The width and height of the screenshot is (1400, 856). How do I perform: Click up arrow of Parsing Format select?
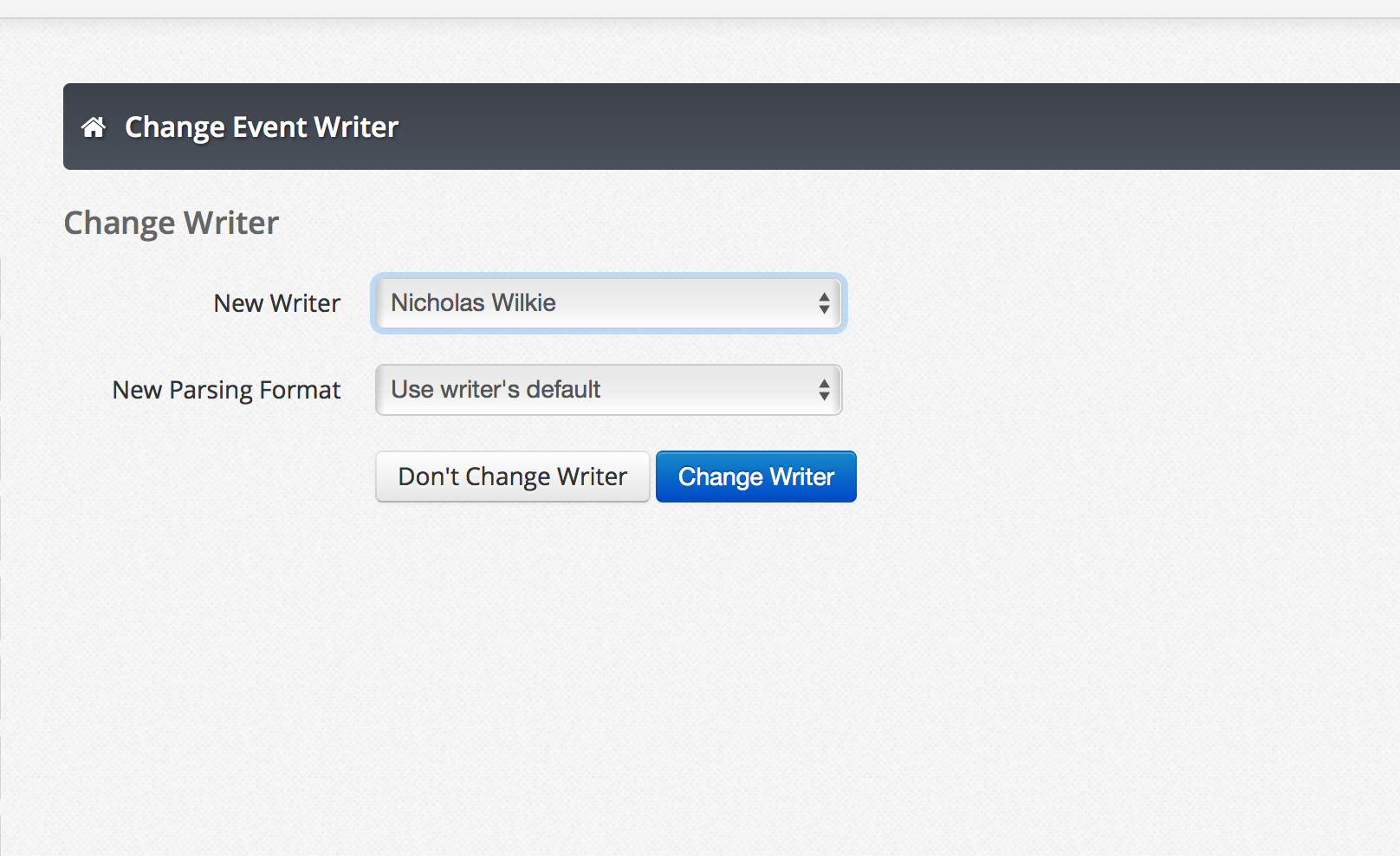pyautogui.click(x=824, y=383)
